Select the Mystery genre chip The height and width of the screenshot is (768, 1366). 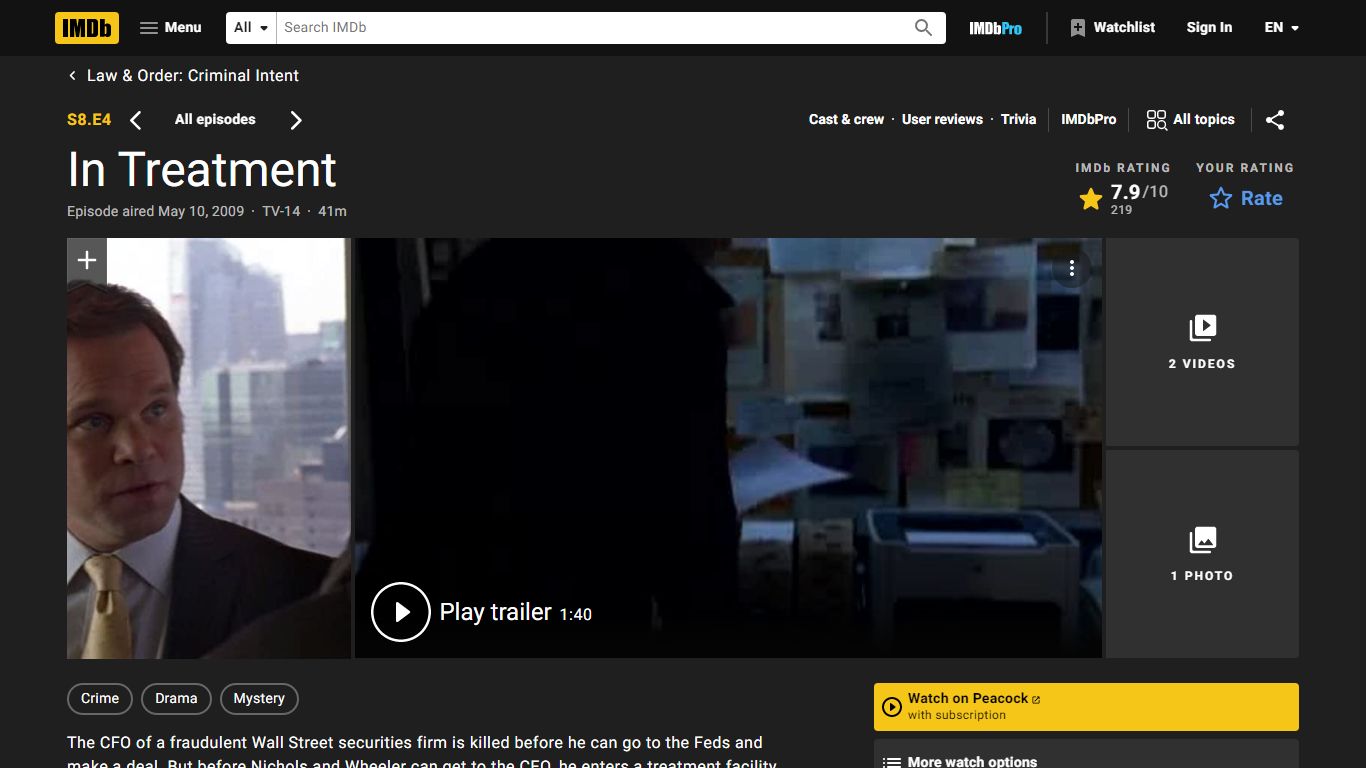tap(259, 698)
